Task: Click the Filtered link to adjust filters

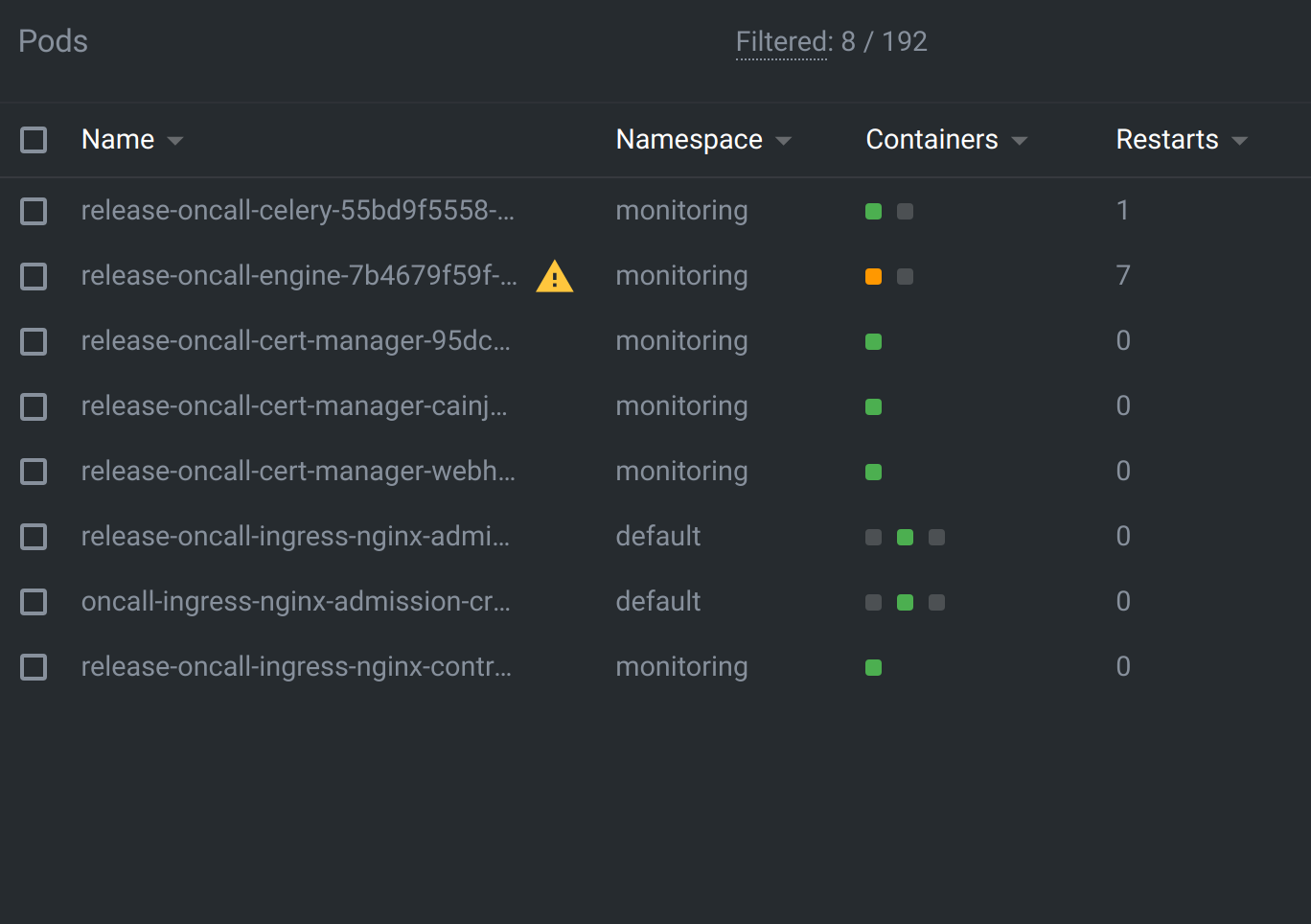Action: point(781,41)
